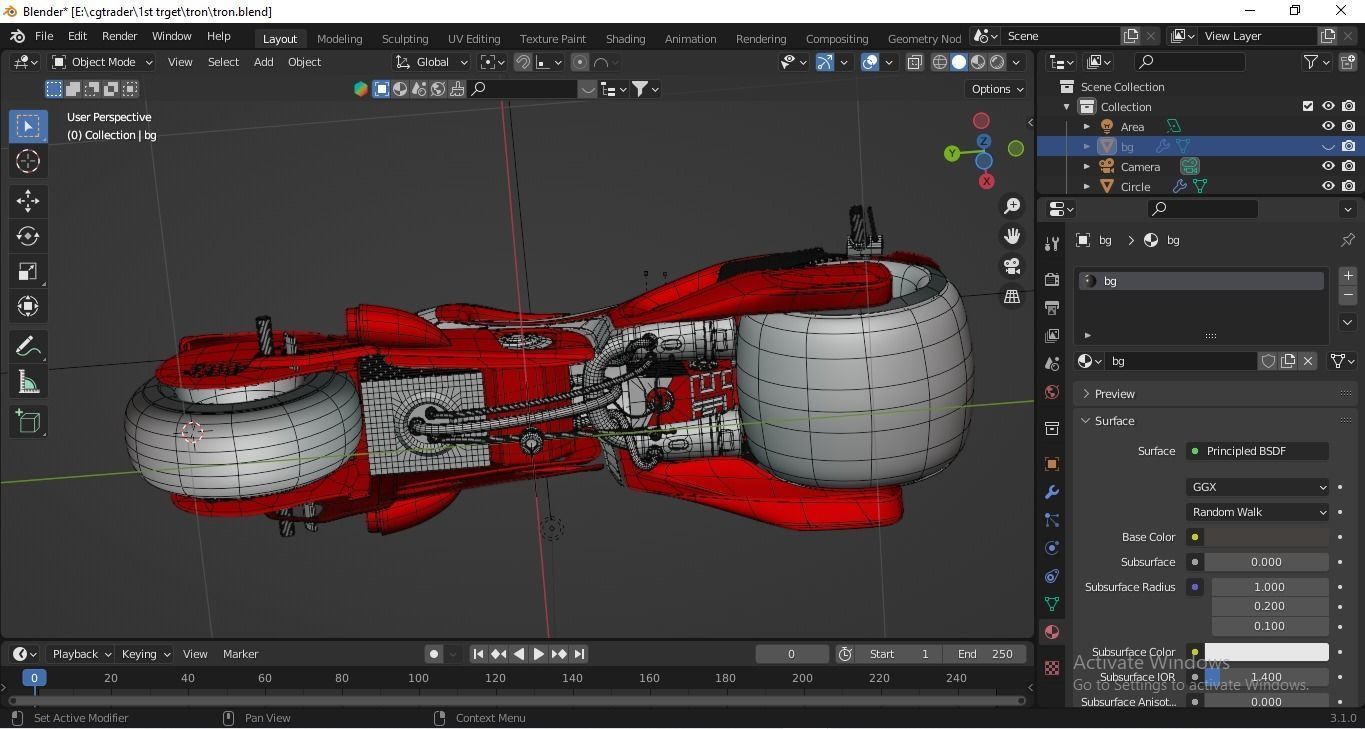Click the pan view hand icon
Image resolution: width=1365 pixels, height=729 pixels.
[x=1012, y=236]
